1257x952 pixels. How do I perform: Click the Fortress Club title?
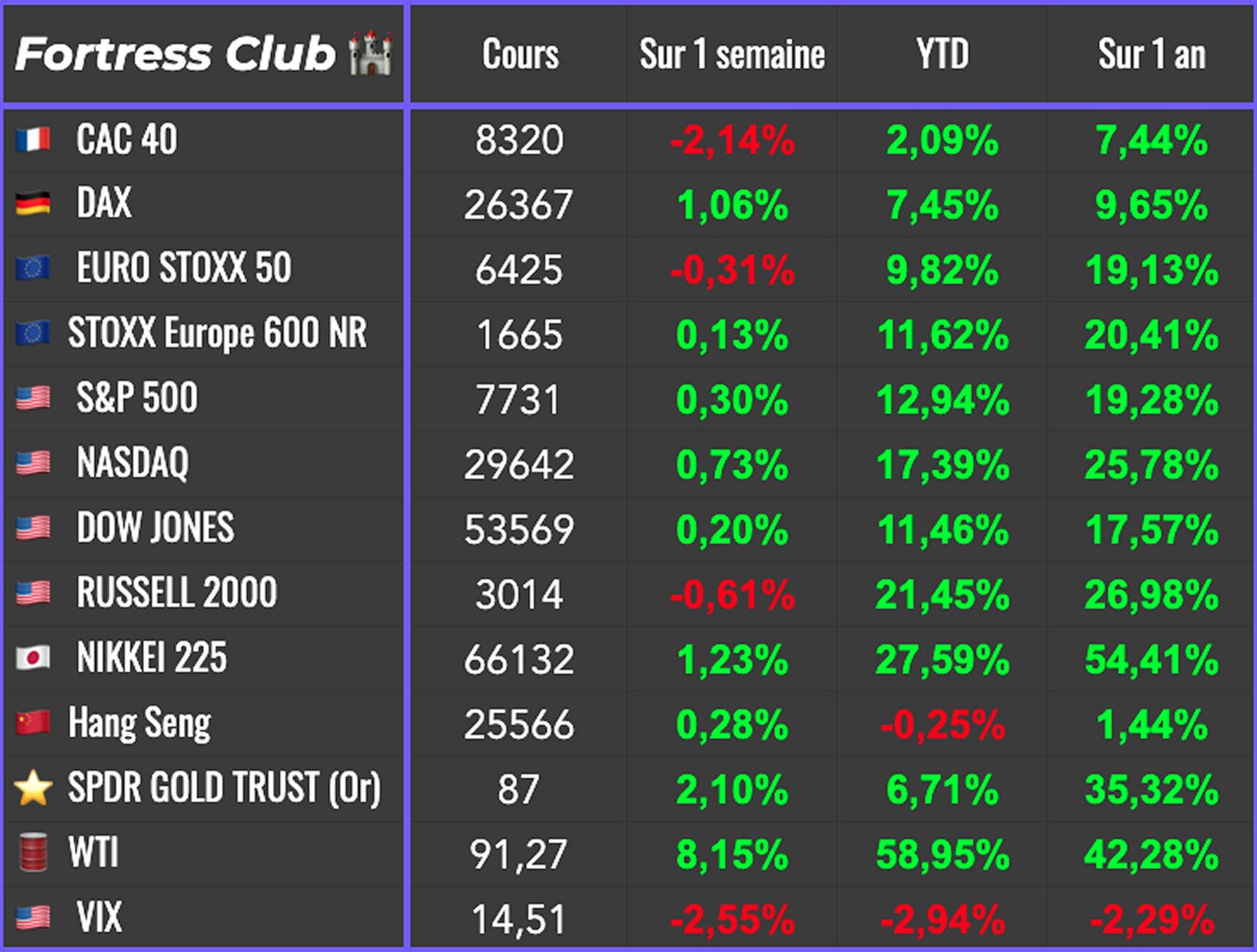point(175,54)
